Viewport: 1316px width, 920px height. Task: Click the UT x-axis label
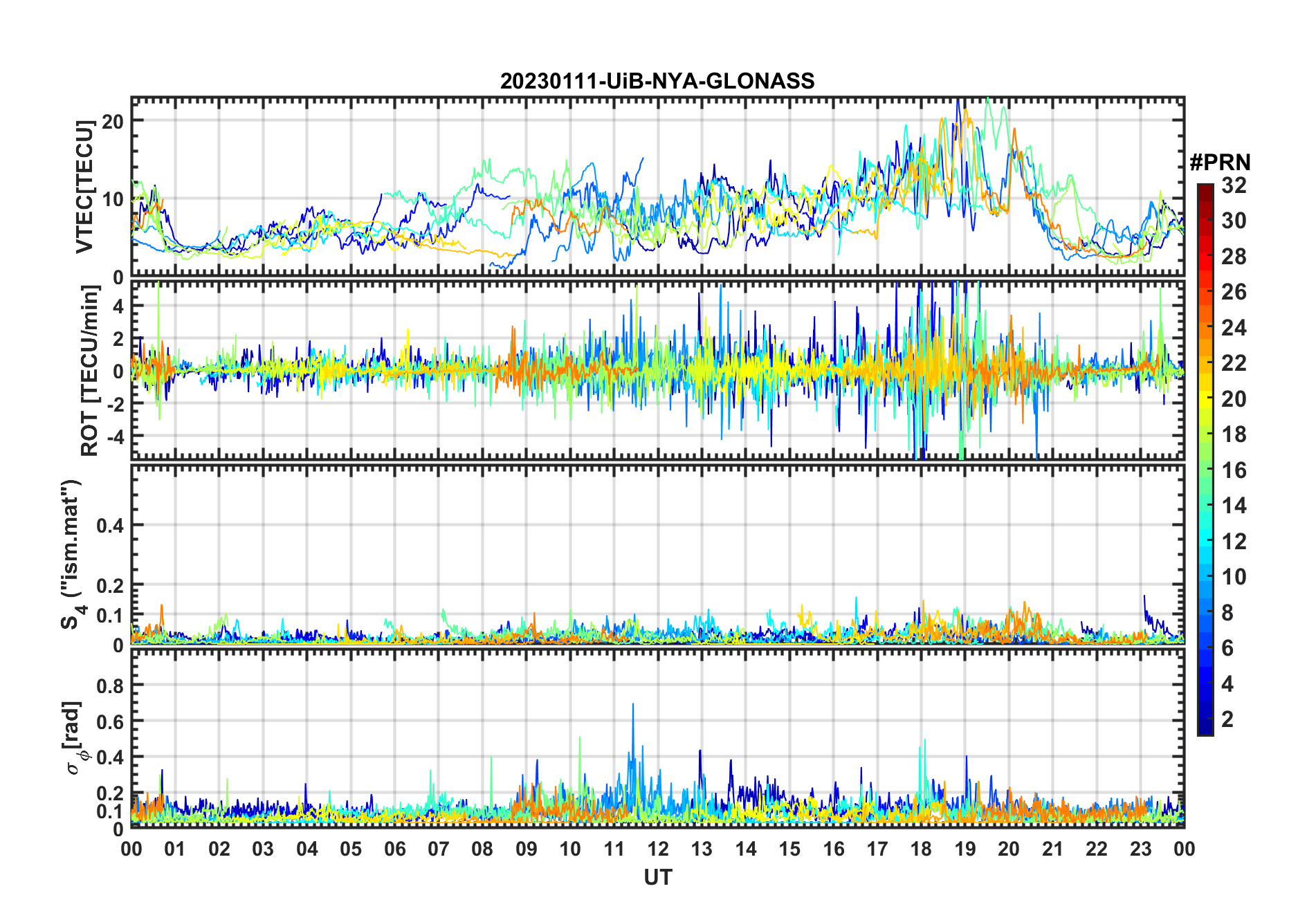coord(657,878)
